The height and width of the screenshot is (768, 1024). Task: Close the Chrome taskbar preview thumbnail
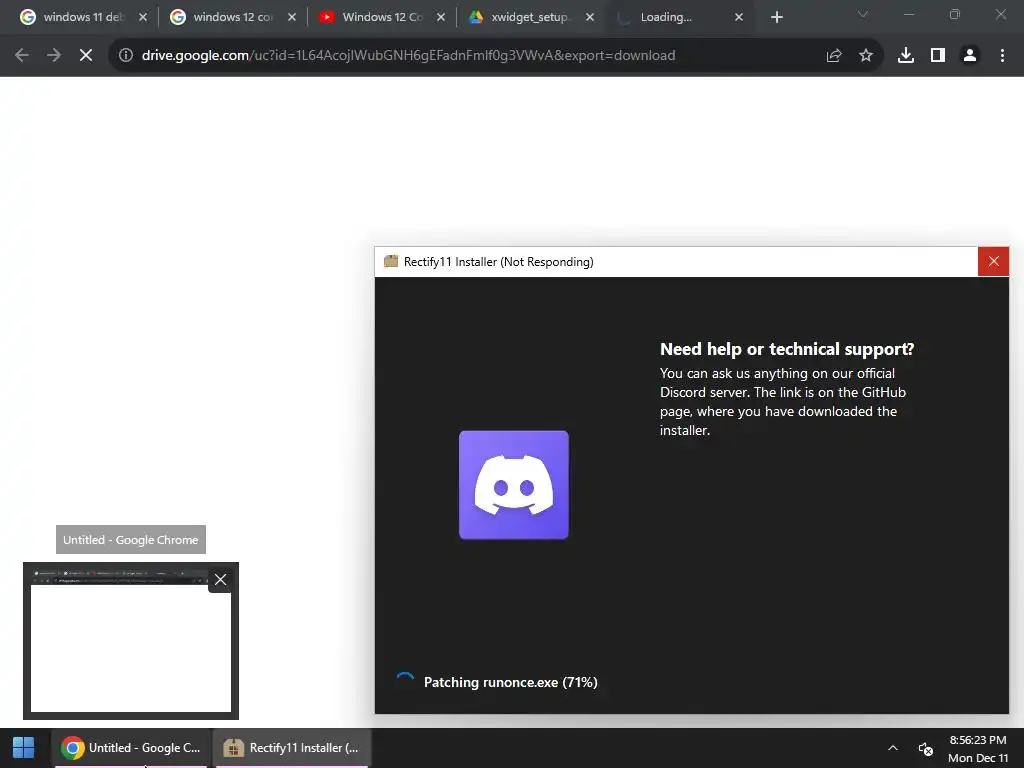point(221,579)
